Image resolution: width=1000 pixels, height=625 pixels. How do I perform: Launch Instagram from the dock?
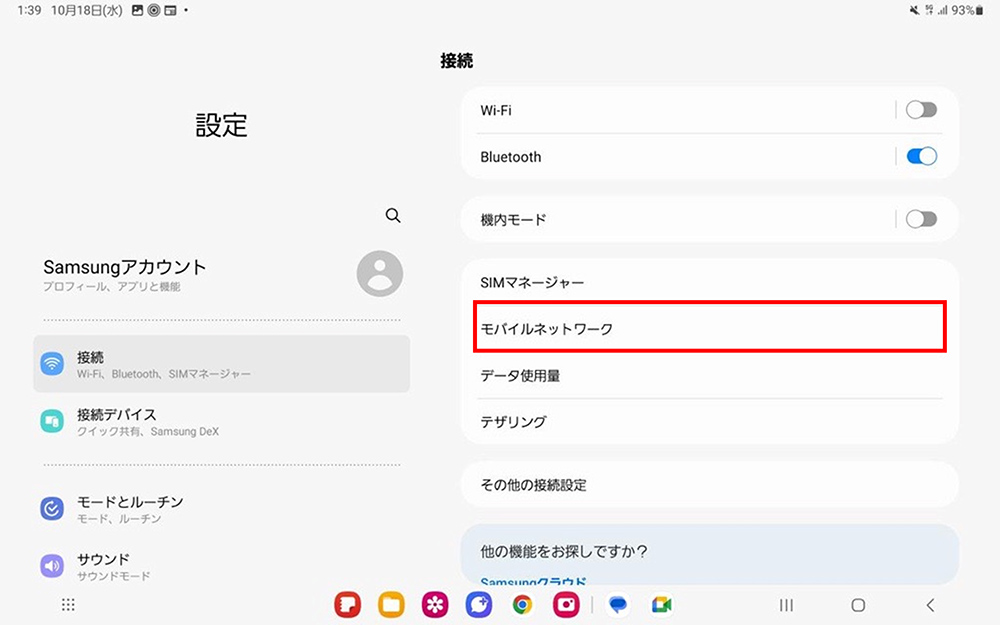(566, 605)
